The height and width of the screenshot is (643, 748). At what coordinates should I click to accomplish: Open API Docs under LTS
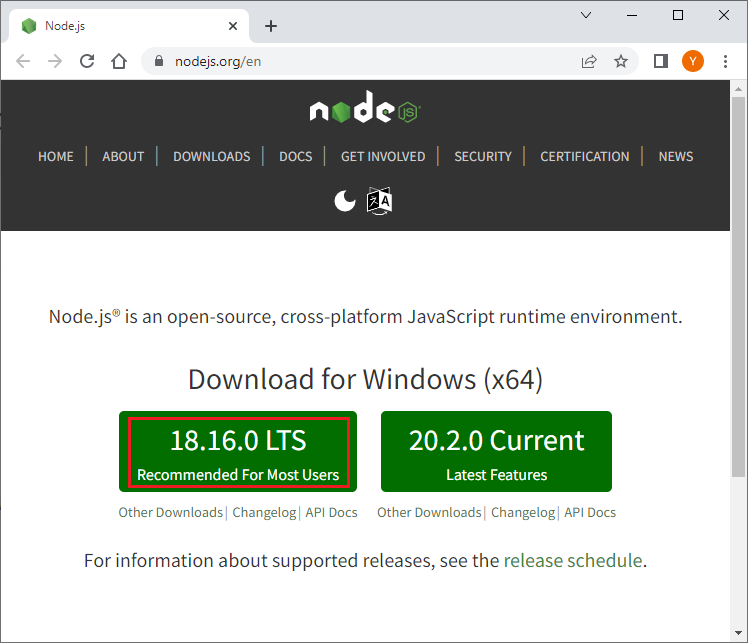click(x=331, y=512)
